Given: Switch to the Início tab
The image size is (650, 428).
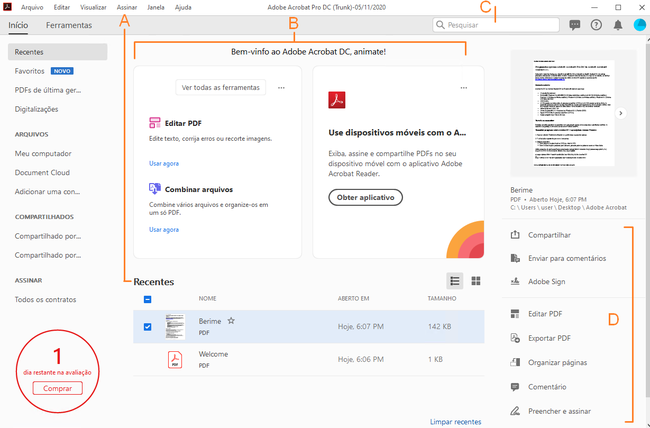Looking at the screenshot, I should point(18,25).
